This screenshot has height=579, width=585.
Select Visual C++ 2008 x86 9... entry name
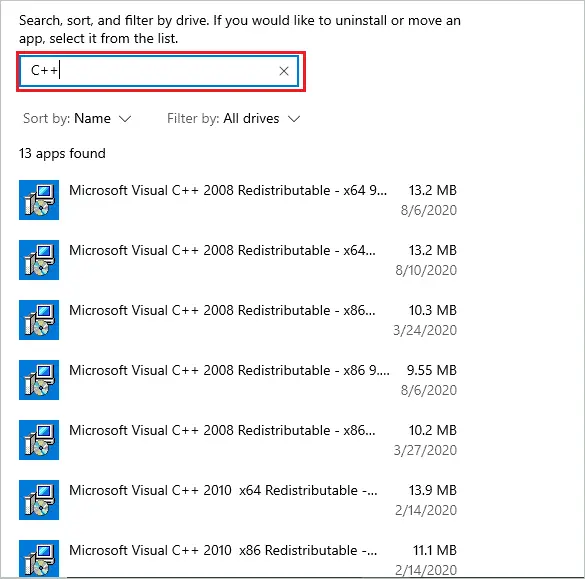click(x=229, y=370)
